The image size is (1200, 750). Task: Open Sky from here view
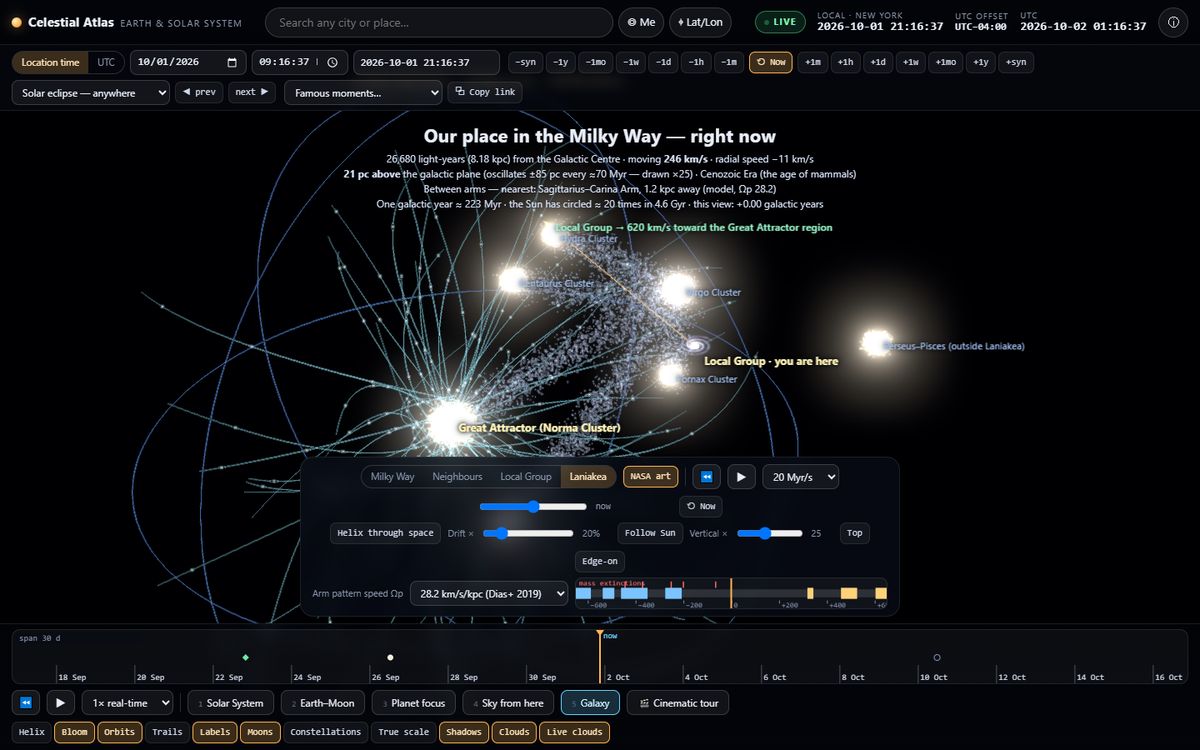[x=508, y=703]
